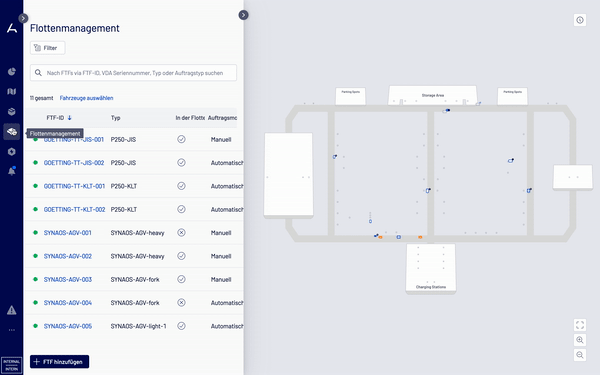The width and height of the screenshot is (600, 375).
Task: Open GOETTING-TT-KLT-002 vehicle link
Action: 74,209
